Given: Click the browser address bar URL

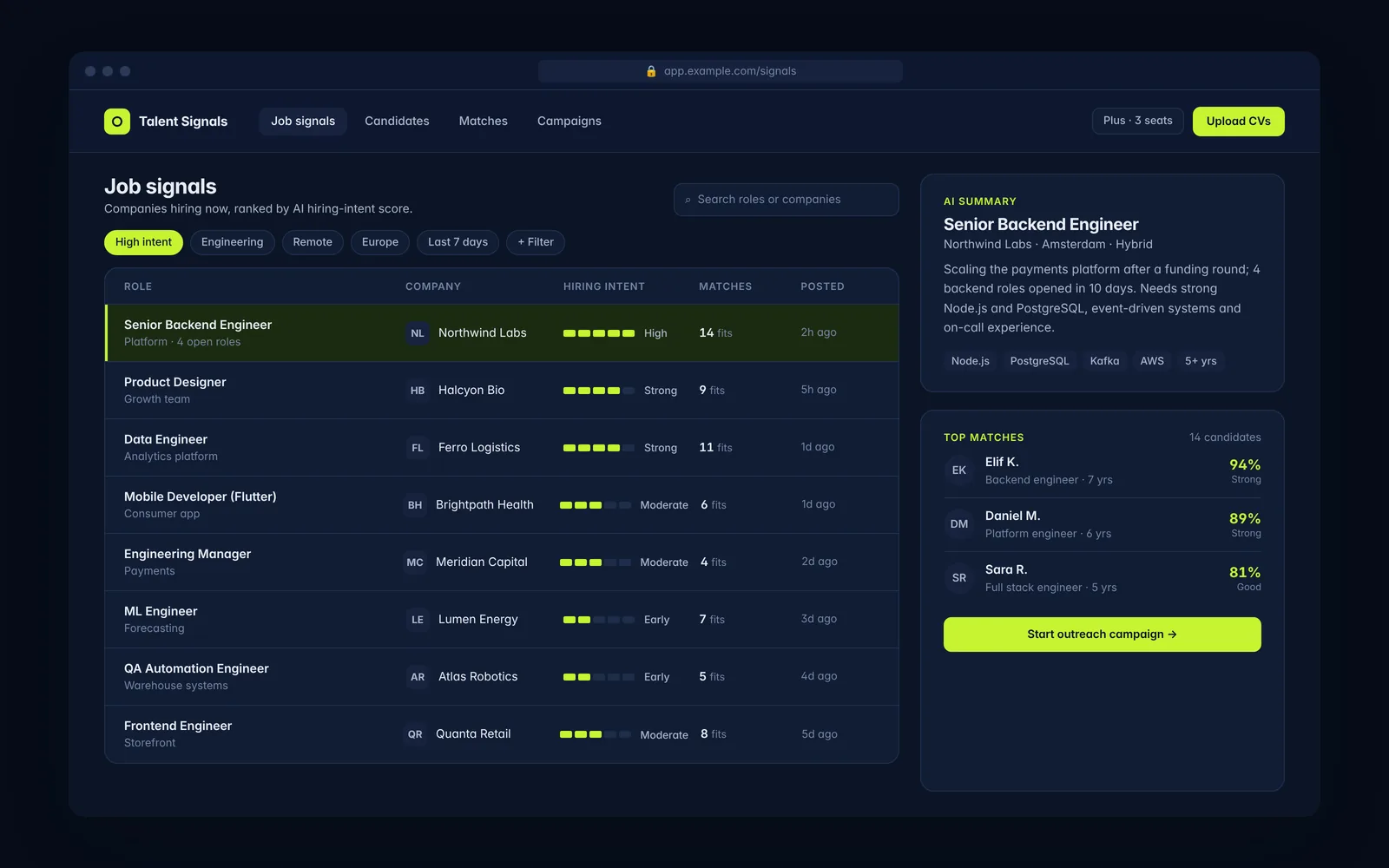Looking at the screenshot, I should click(x=721, y=71).
